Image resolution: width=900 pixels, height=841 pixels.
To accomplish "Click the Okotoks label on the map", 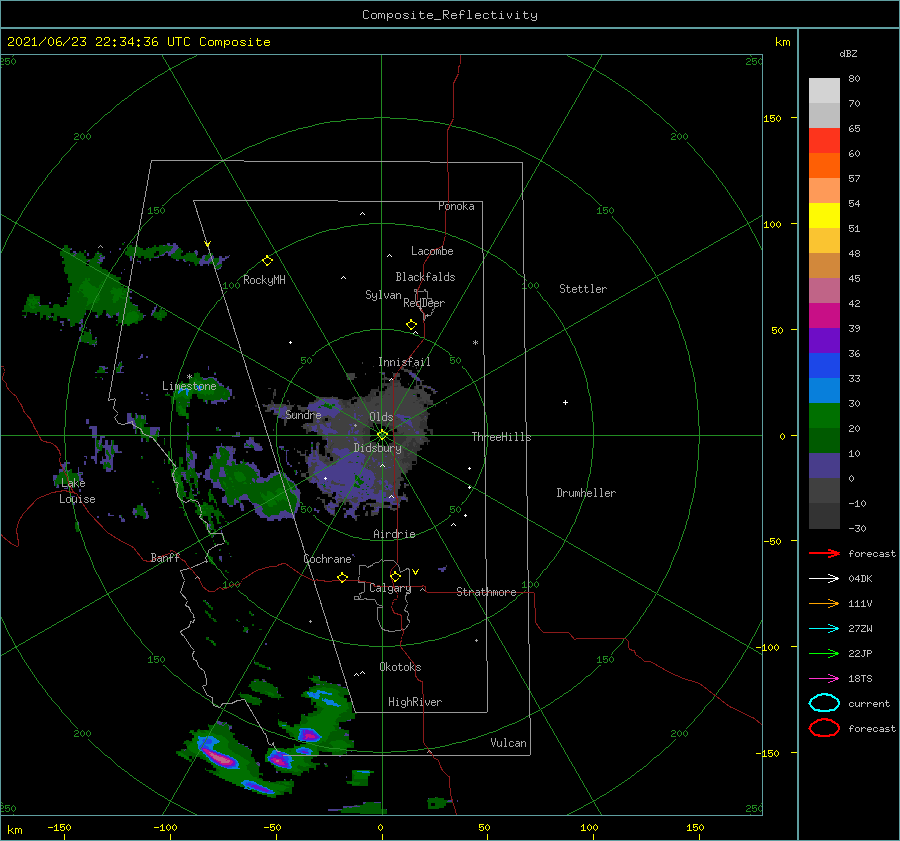I will point(400,667).
